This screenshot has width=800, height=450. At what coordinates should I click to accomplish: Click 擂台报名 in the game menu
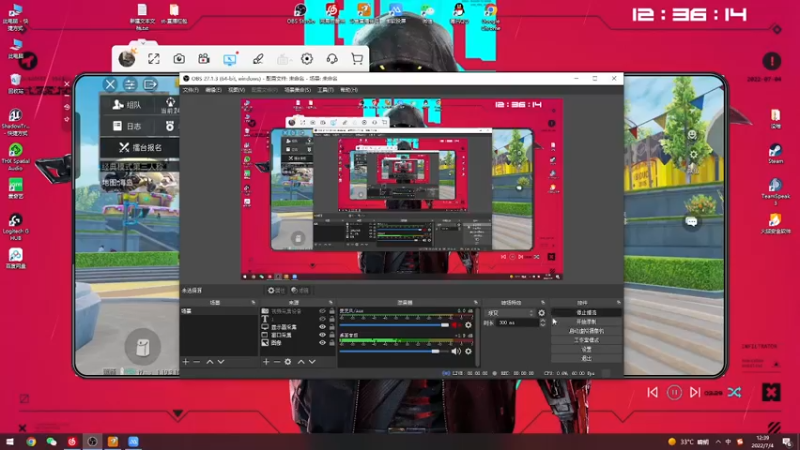click(x=140, y=147)
